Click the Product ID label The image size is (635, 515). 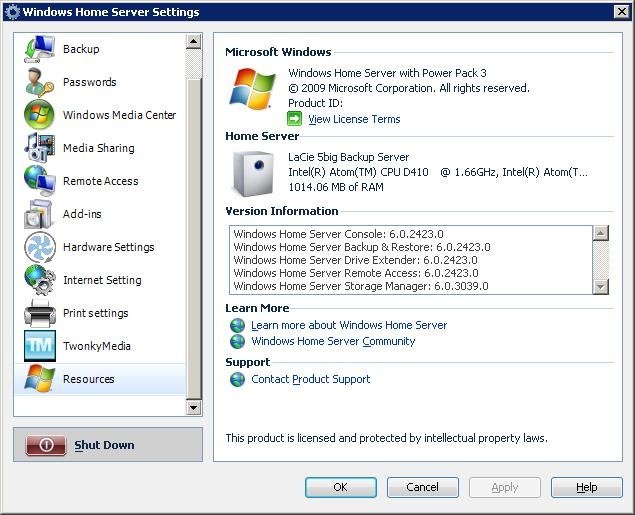tap(315, 103)
